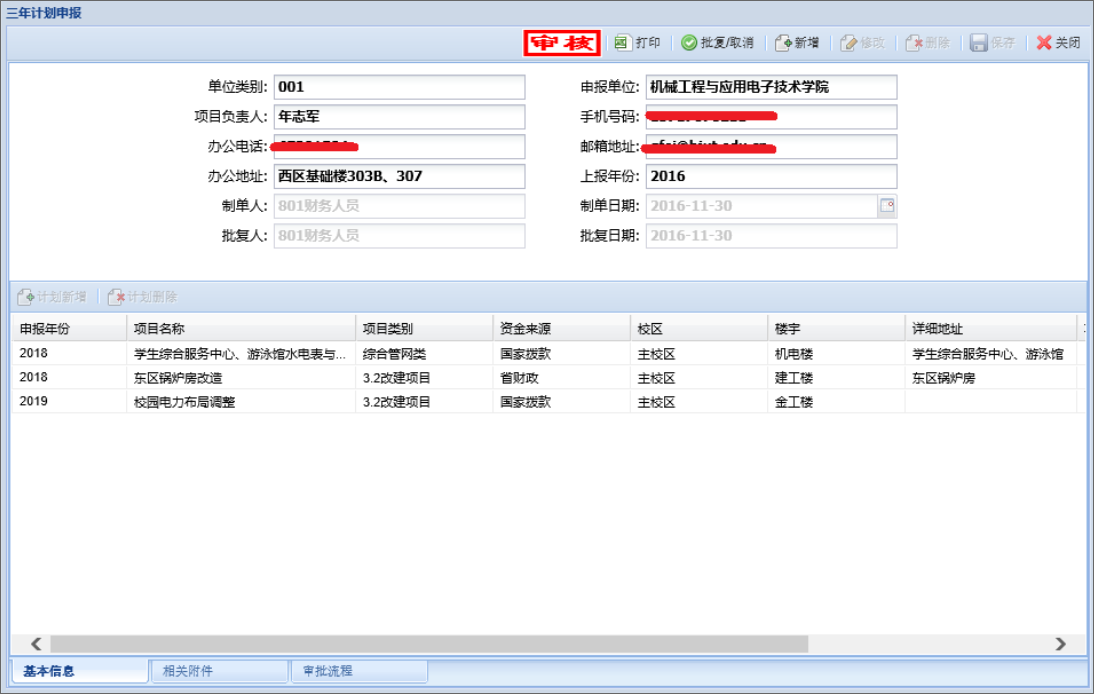Click the 修改 edit pencil icon
The height and width of the screenshot is (694, 1094).
849,43
